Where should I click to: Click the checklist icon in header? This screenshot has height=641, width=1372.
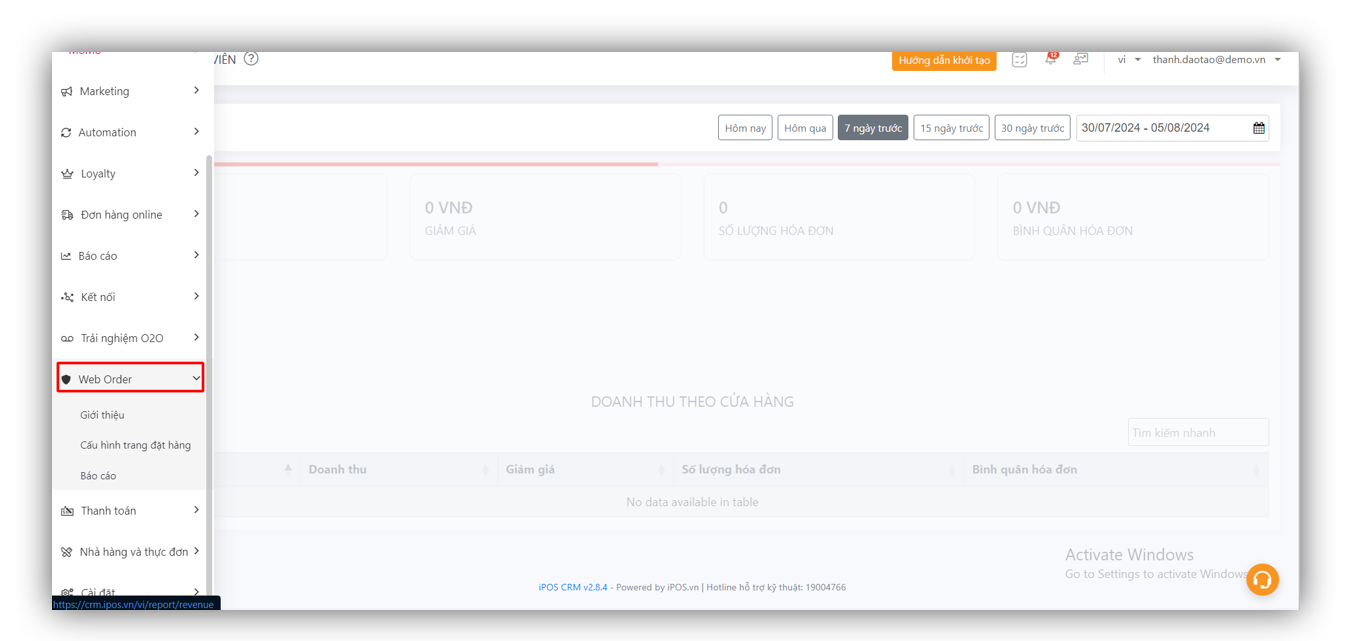[x=1019, y=60]
